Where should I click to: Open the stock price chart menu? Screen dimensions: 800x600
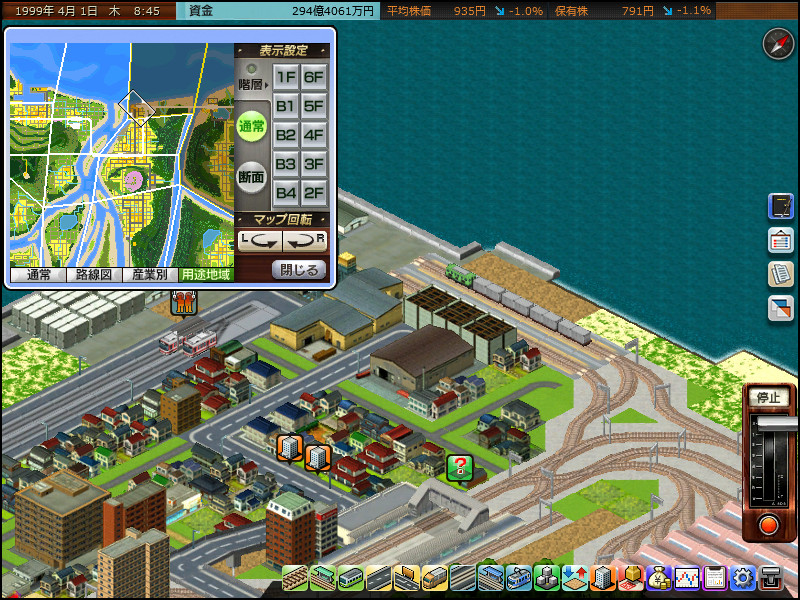point(687,578)
